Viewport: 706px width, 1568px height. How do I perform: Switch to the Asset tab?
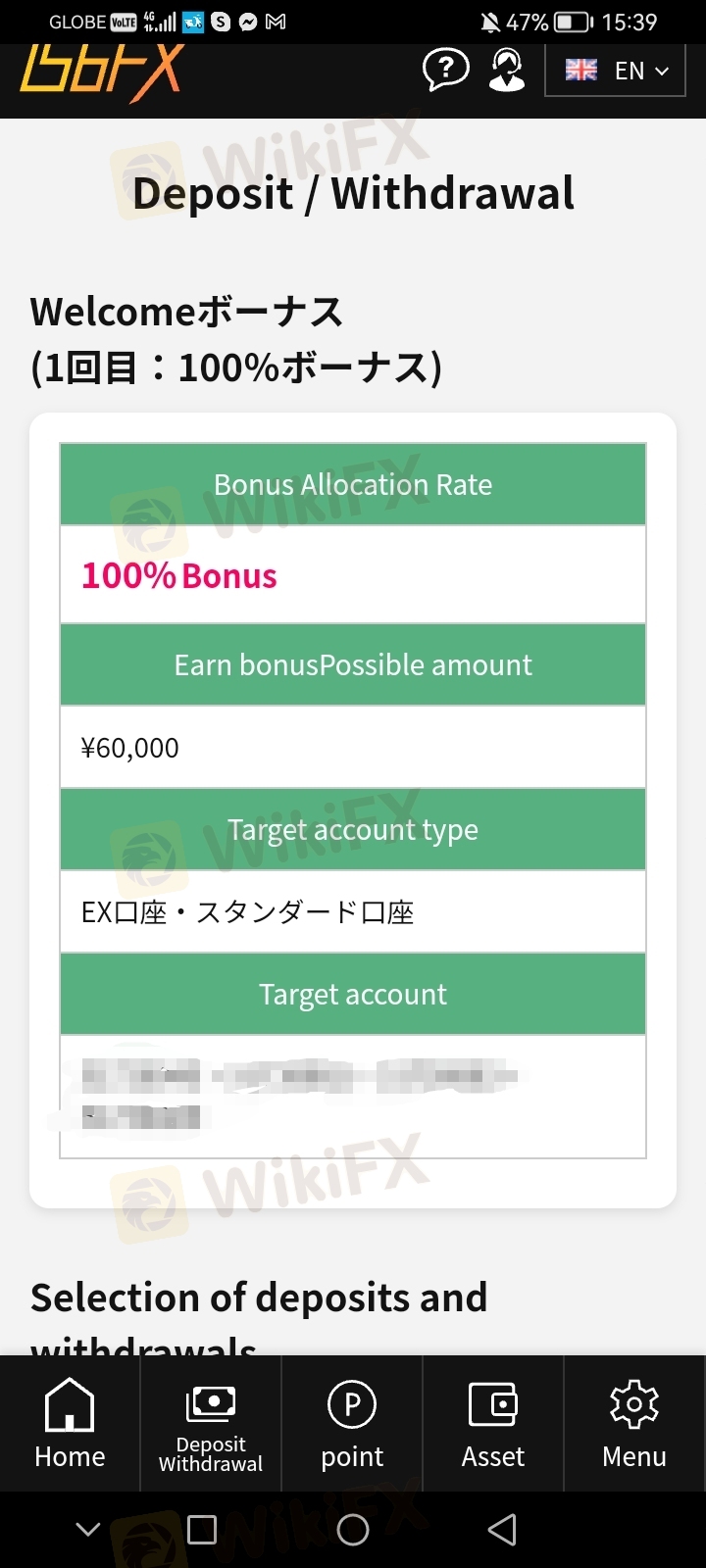(493, 1423)
